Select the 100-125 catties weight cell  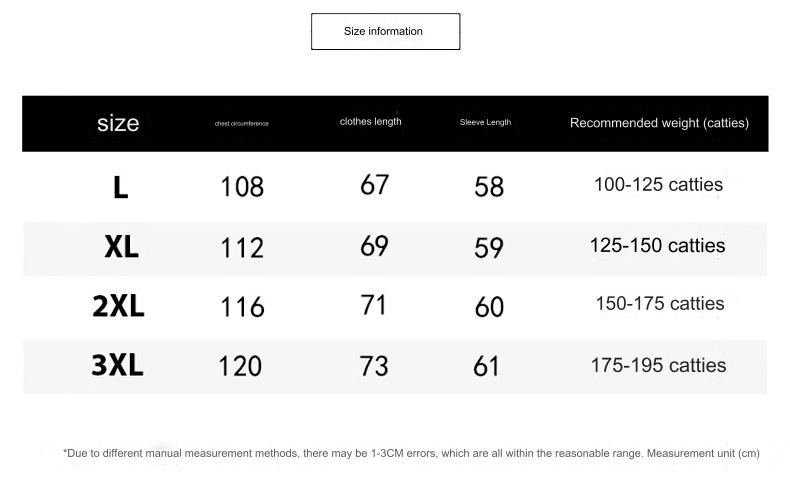(x=658, y=185)
